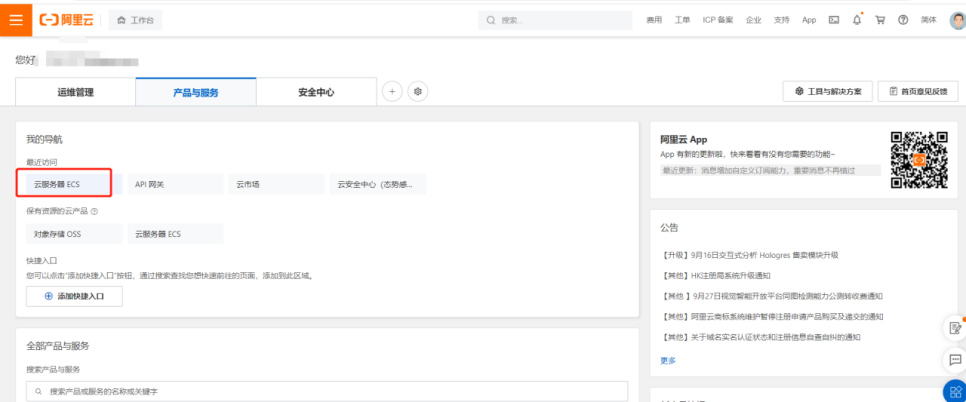Open 对象存储 OSS product

(75, 234)
